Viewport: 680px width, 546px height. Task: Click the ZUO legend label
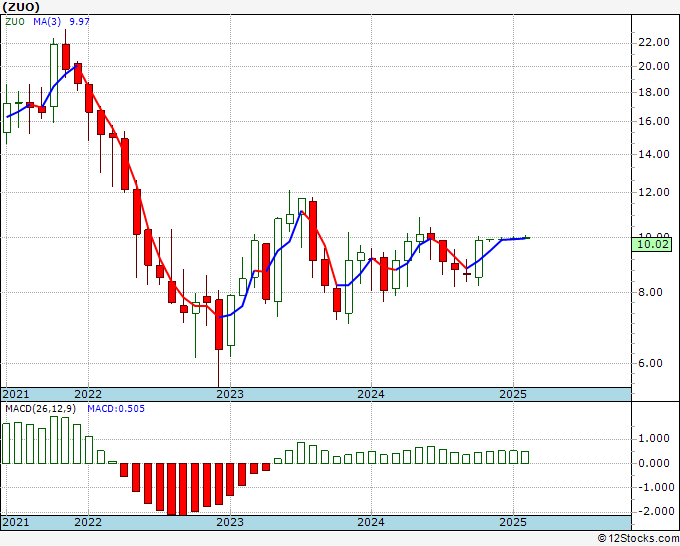(x=15, y=22)
